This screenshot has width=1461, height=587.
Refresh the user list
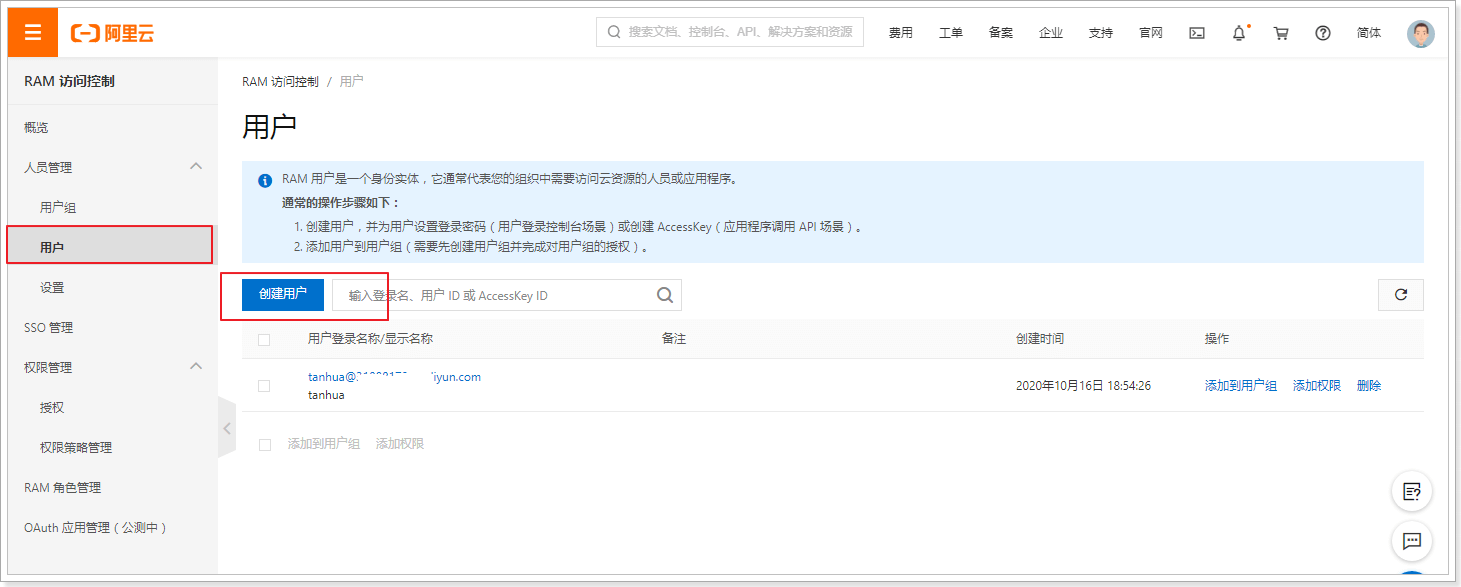click(x=1400, y=294)
